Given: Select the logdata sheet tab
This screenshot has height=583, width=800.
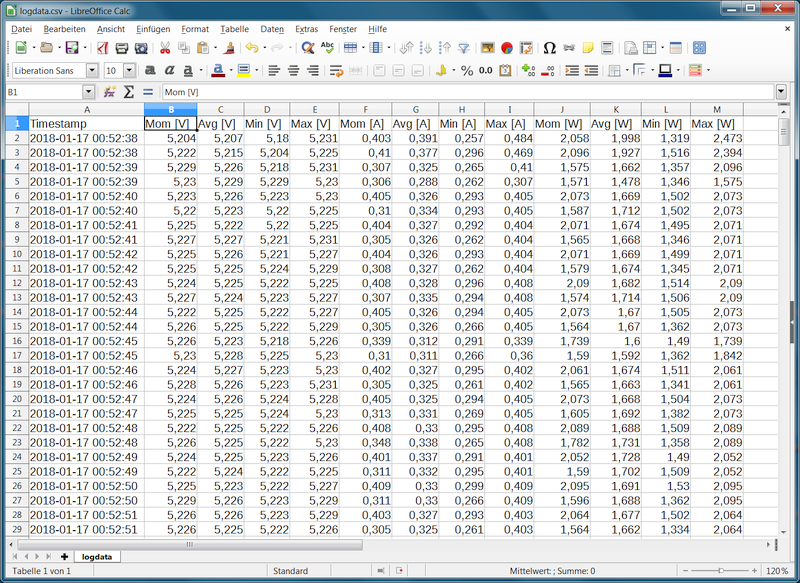Looking at the screenshot, I should click(x=98, y=556).
